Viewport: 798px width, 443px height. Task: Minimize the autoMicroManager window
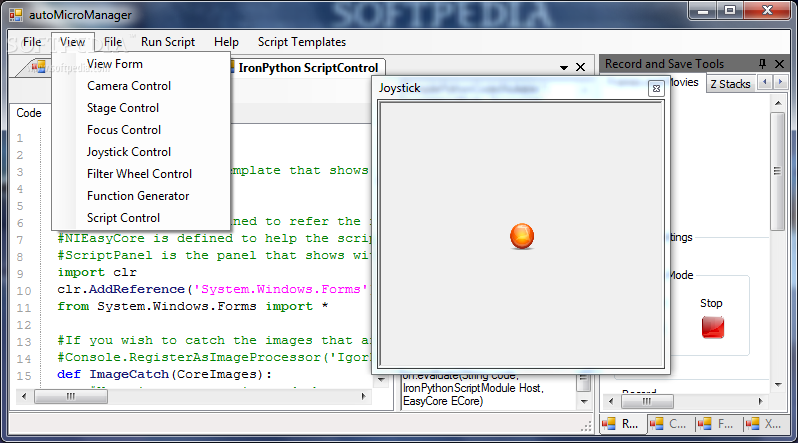click(x=703, y=11)
